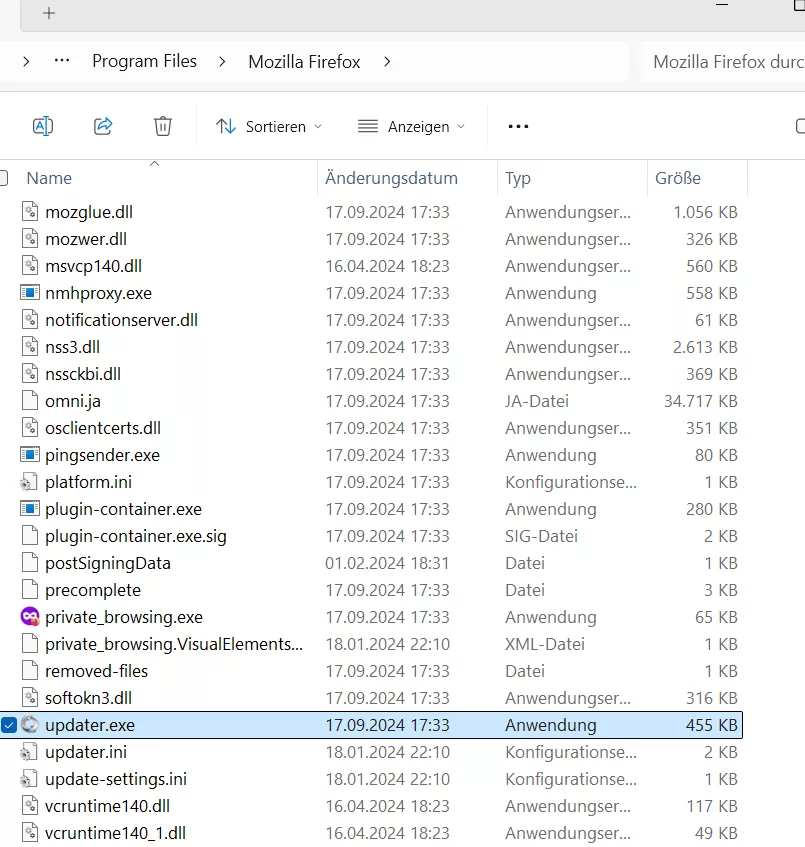805x847 pixels.
Task: Sort by the Größe column header
Action: (678, 178)
